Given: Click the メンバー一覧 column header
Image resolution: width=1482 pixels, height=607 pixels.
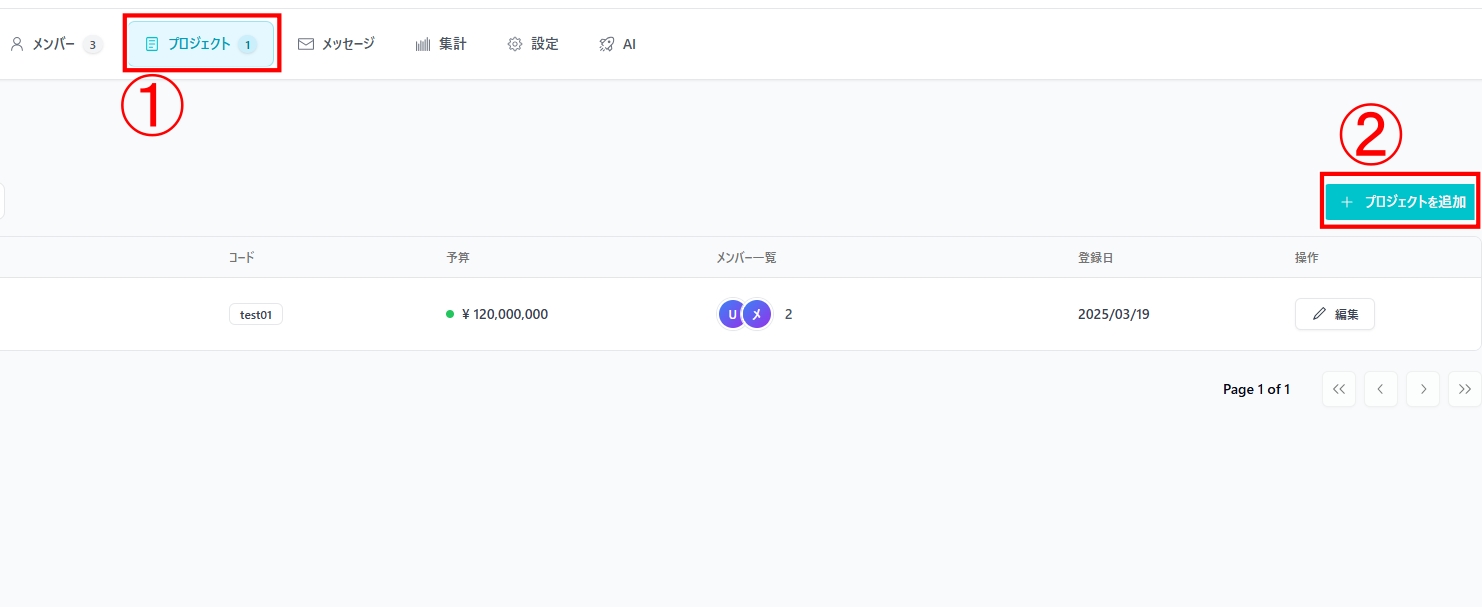Looking at the screenshot, I should click(746, 258).
